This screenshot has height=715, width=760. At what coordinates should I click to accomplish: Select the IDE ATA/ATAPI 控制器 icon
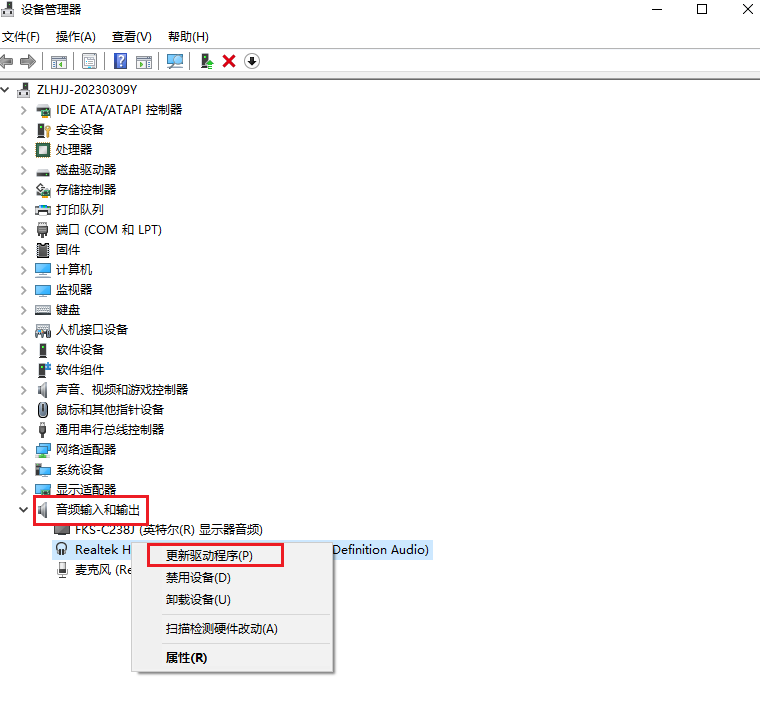point(43,111)
